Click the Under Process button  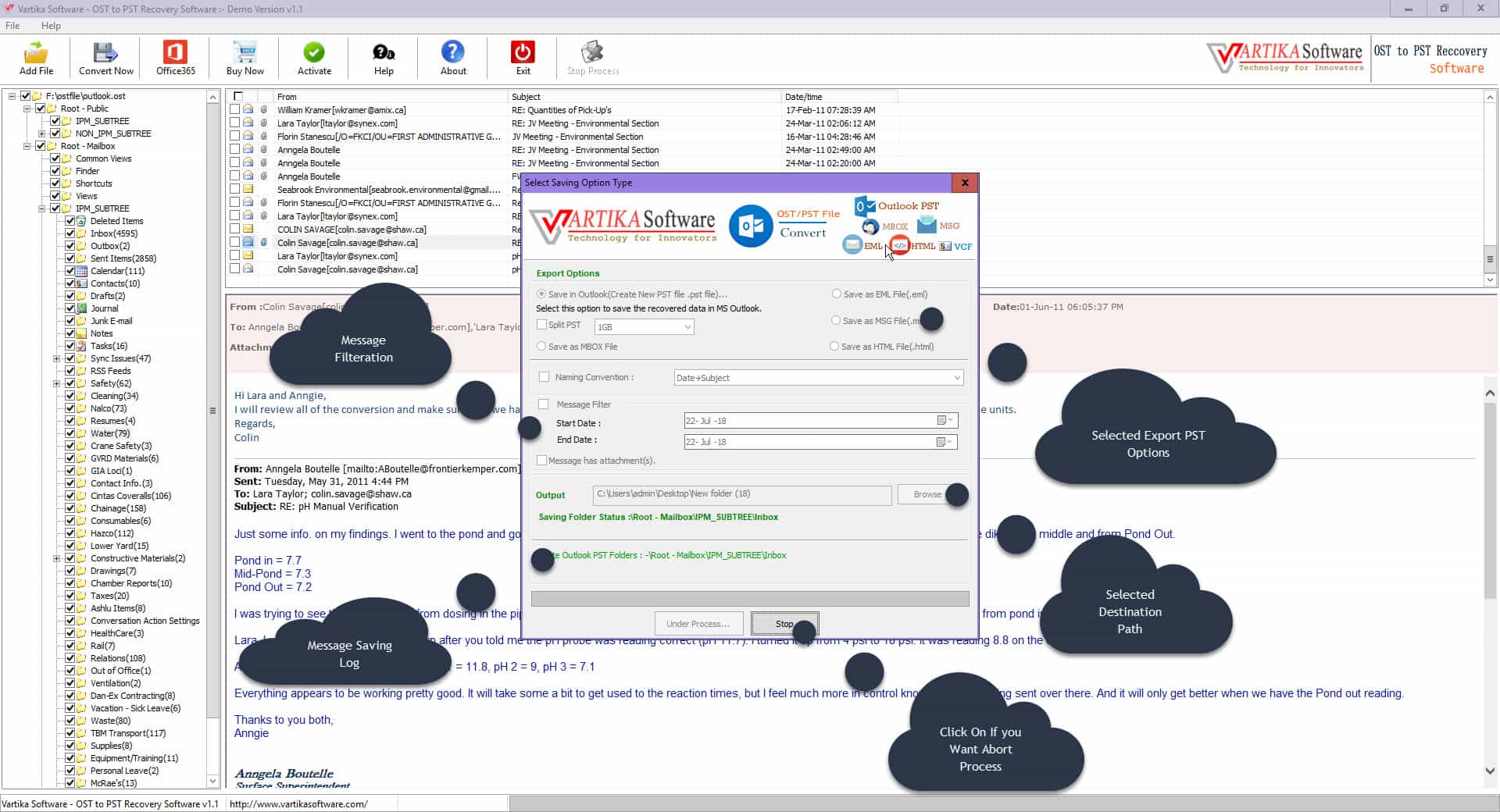(x=698, y=624)
